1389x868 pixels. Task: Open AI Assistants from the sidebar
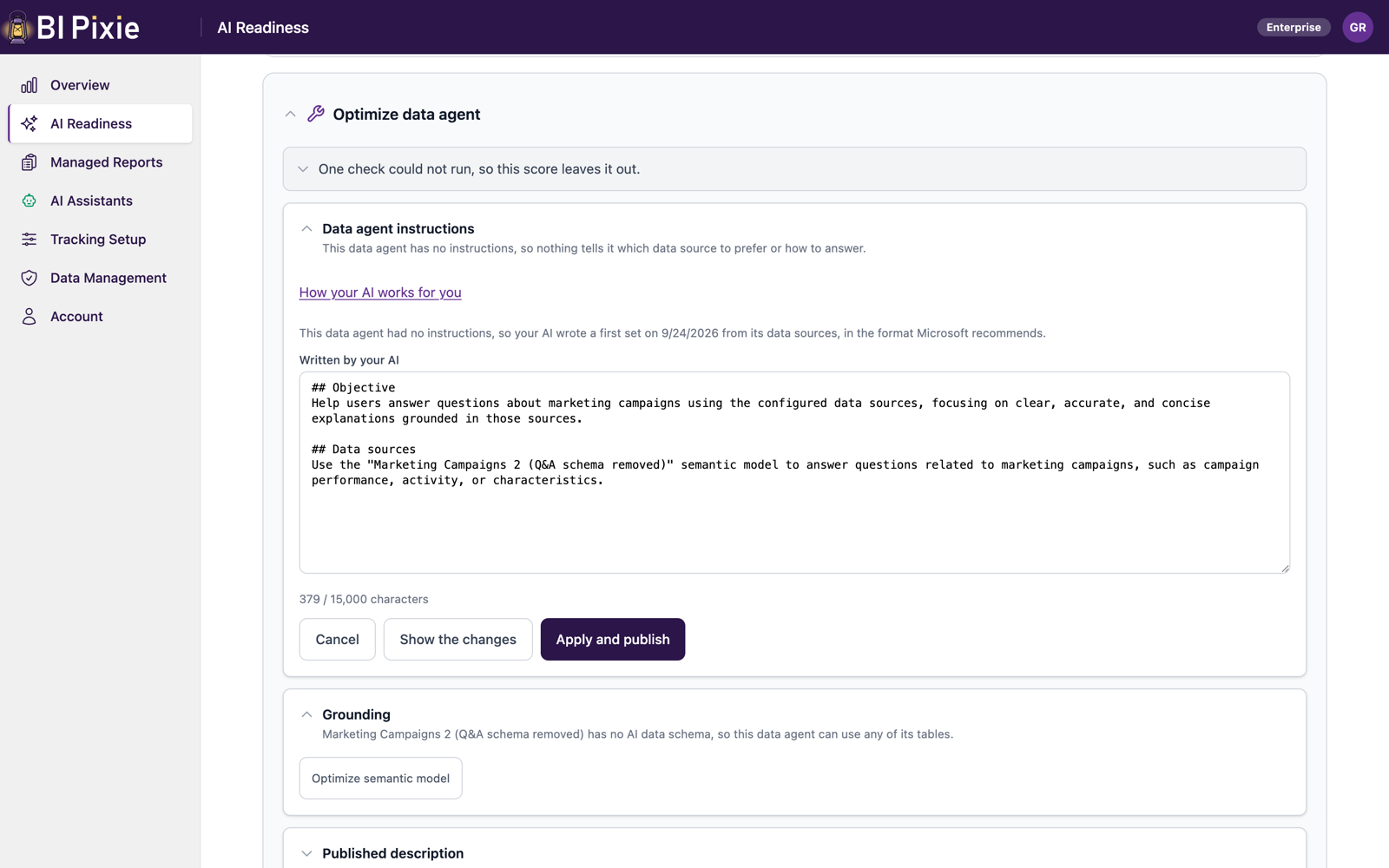(x=101, y=201)
